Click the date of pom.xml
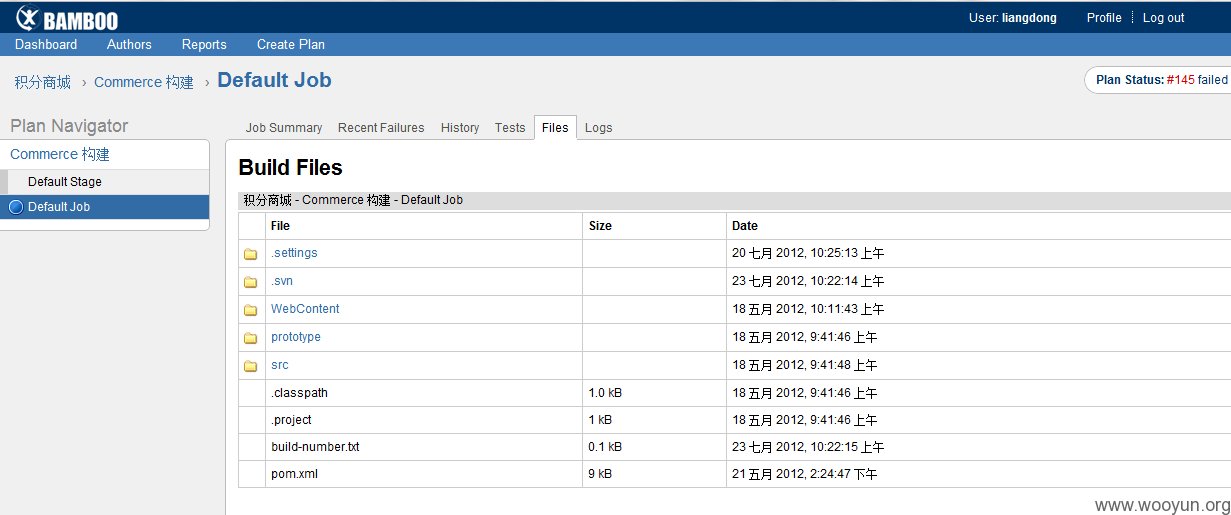1231x515 pixels. click(804, 474)
